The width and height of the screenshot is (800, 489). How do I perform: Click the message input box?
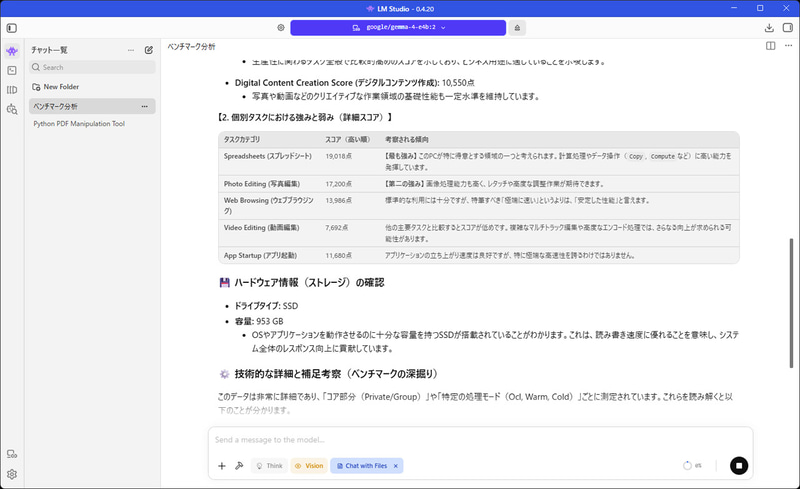tap(480, 440)
